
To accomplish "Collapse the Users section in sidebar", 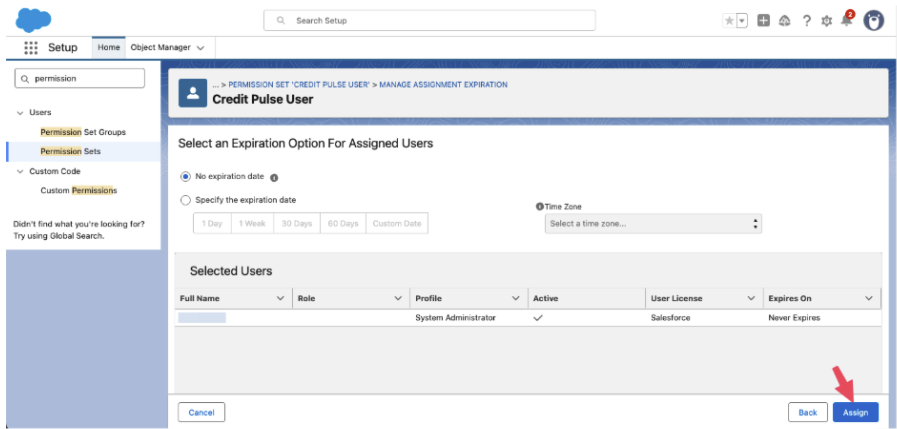I will point(20,113).
